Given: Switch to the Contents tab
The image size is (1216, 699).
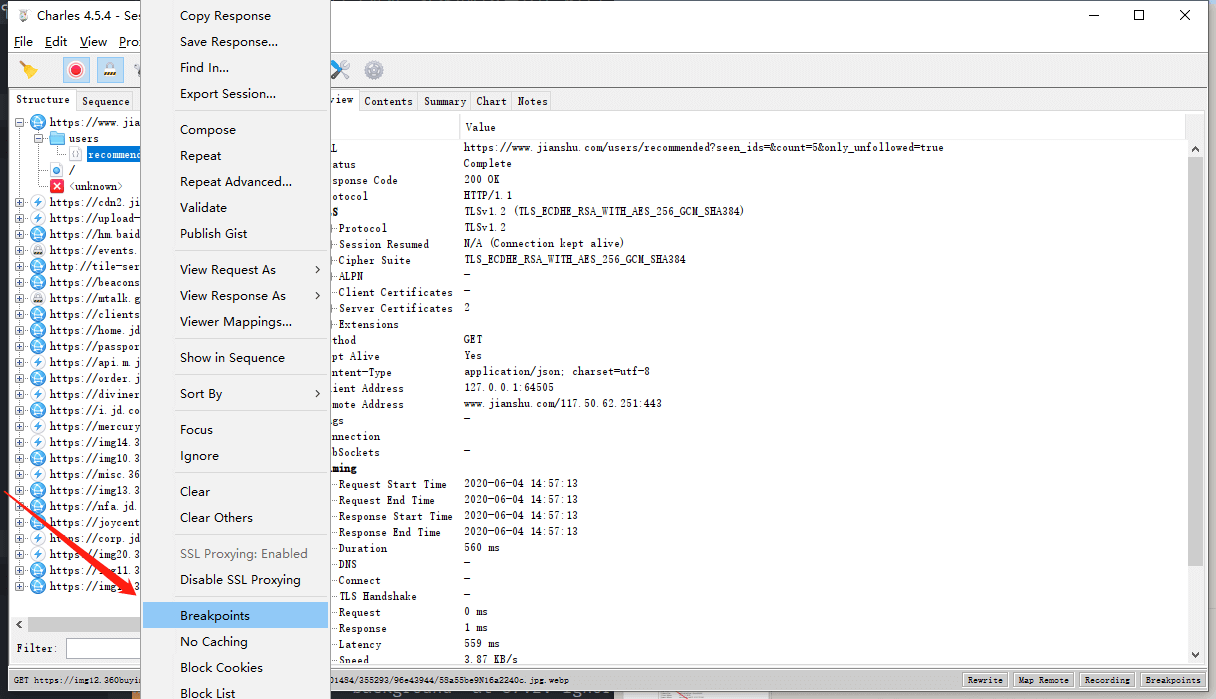Looking at the screenshot, I should (x=388, y=101).
